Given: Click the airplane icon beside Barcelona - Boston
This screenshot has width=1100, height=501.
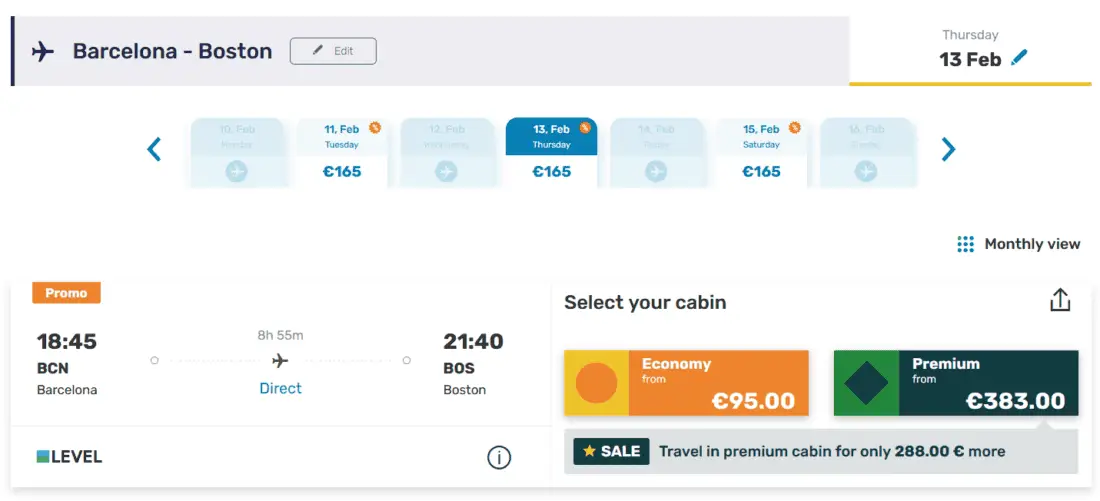Looking at the screenshot, I should point(43,51).
